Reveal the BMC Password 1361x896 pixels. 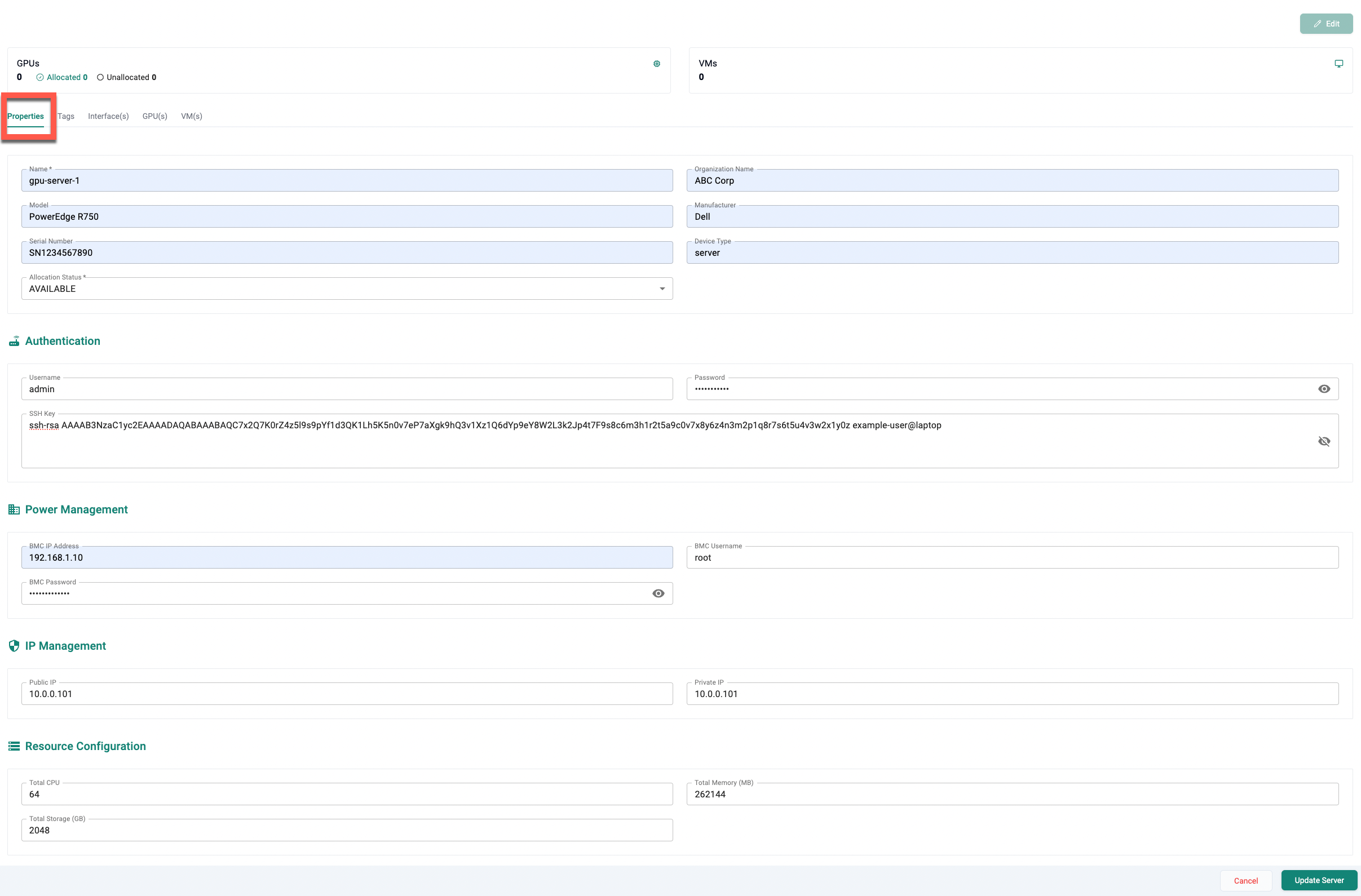(658, 593)
